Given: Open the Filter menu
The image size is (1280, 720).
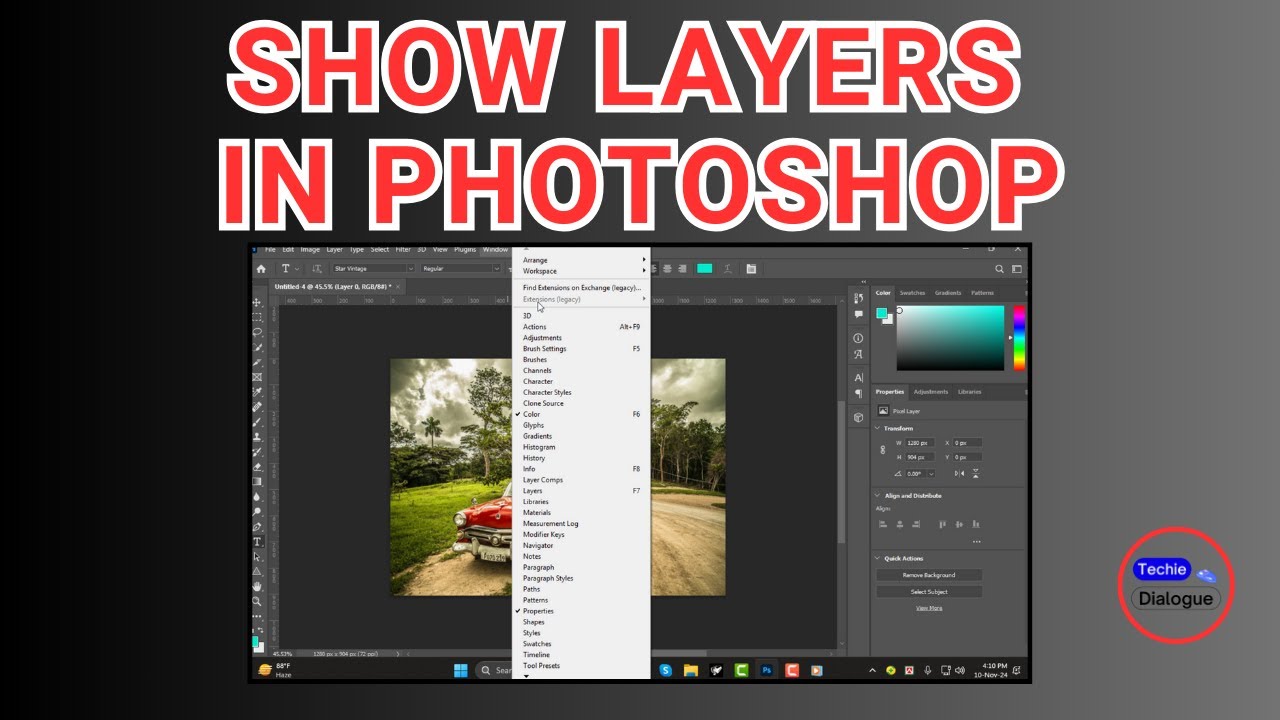Looking at the screenshot, I should (403, 250).
